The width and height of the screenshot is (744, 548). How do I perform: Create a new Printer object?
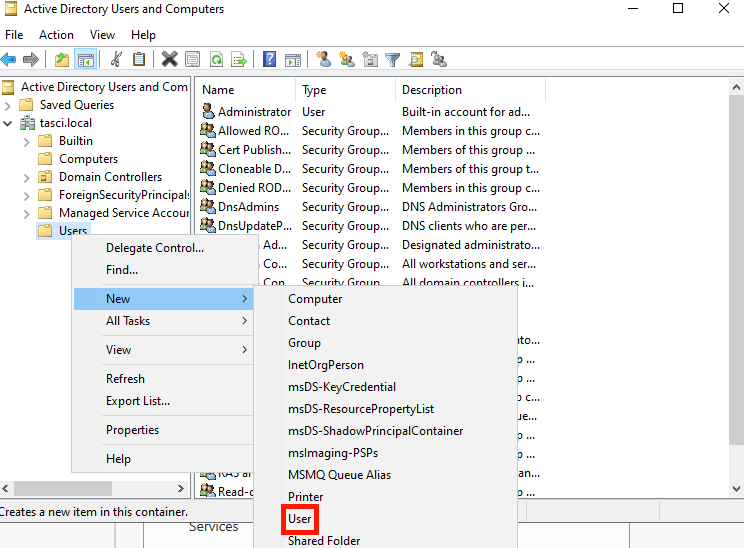point(385,497)
